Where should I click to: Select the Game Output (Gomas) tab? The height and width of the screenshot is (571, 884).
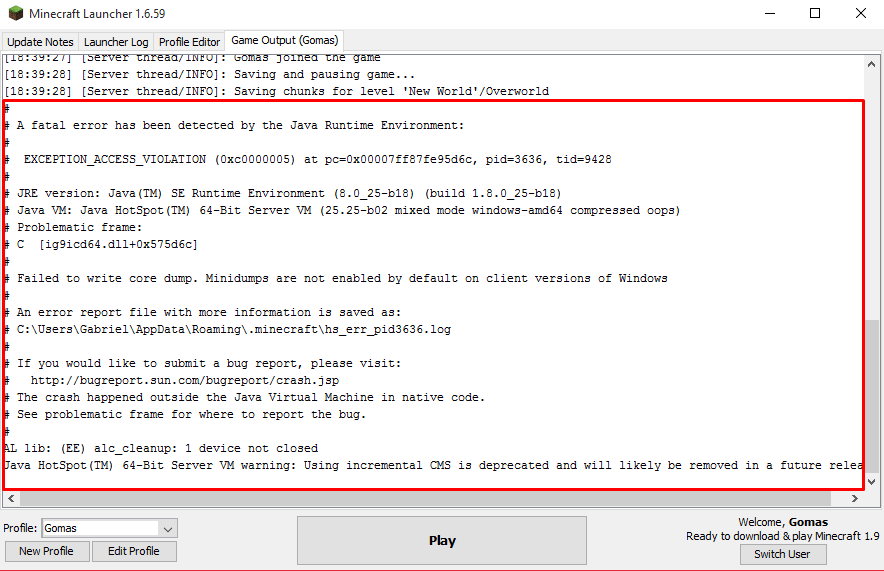(284, 40)
